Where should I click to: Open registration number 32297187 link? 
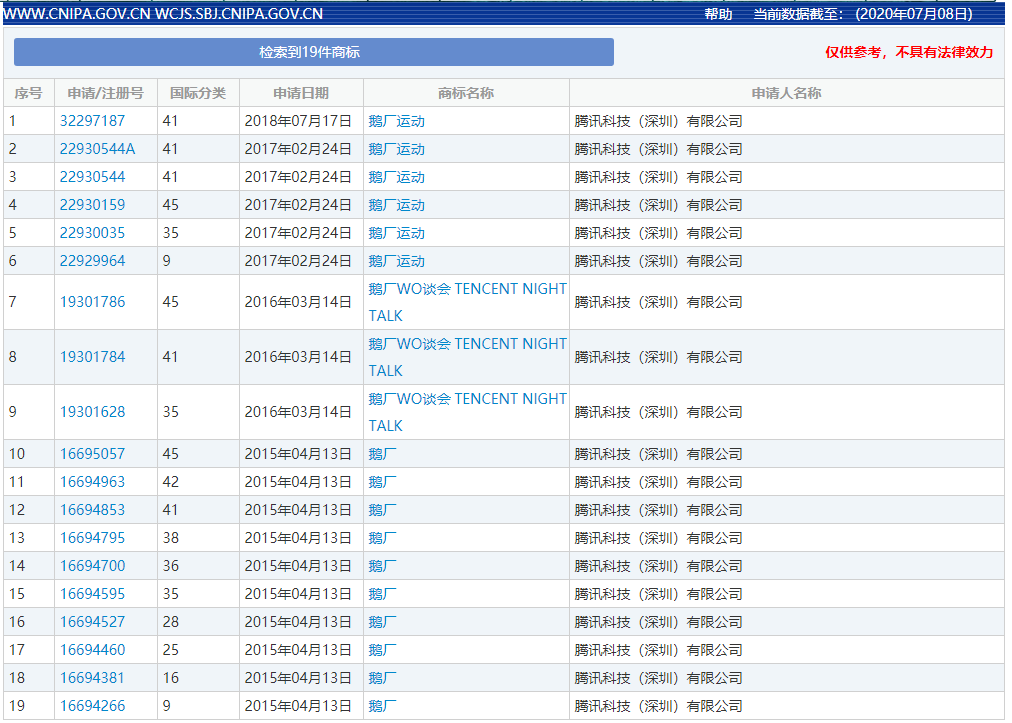[92, 121]
